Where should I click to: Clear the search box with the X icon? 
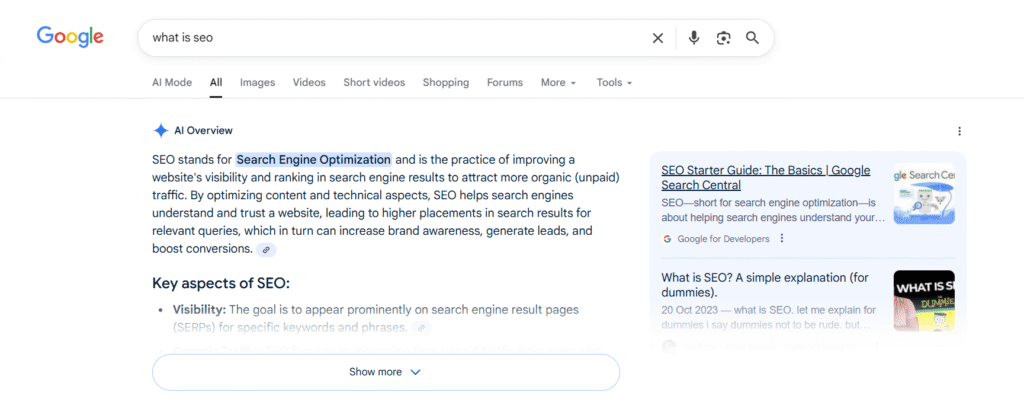point(658,38)
